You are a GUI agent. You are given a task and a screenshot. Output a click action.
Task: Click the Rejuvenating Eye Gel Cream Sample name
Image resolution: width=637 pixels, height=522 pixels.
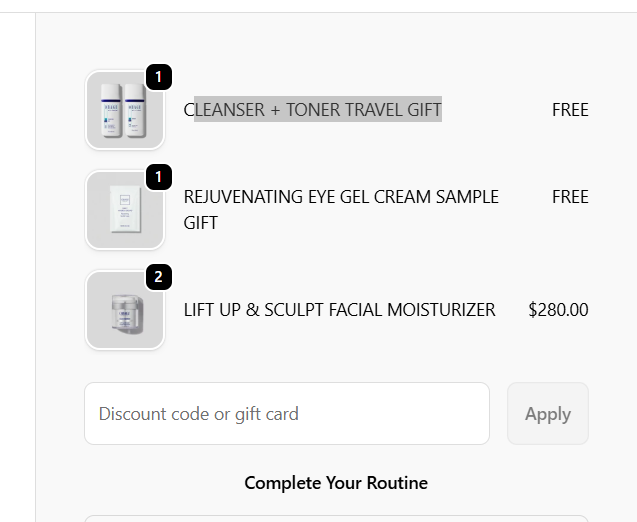pos(341,197)
